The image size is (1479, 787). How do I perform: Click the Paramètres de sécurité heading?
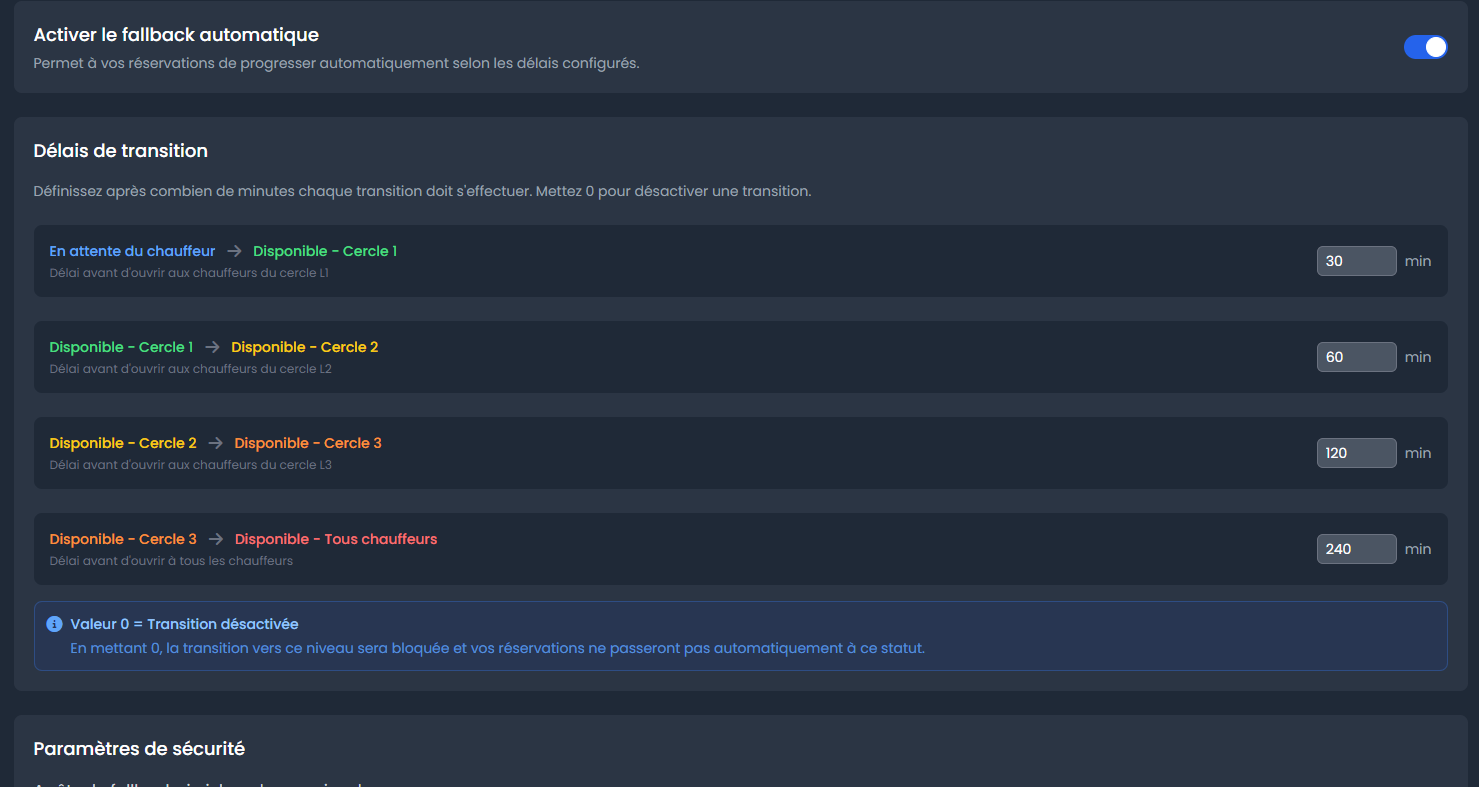tap(139, 748)
